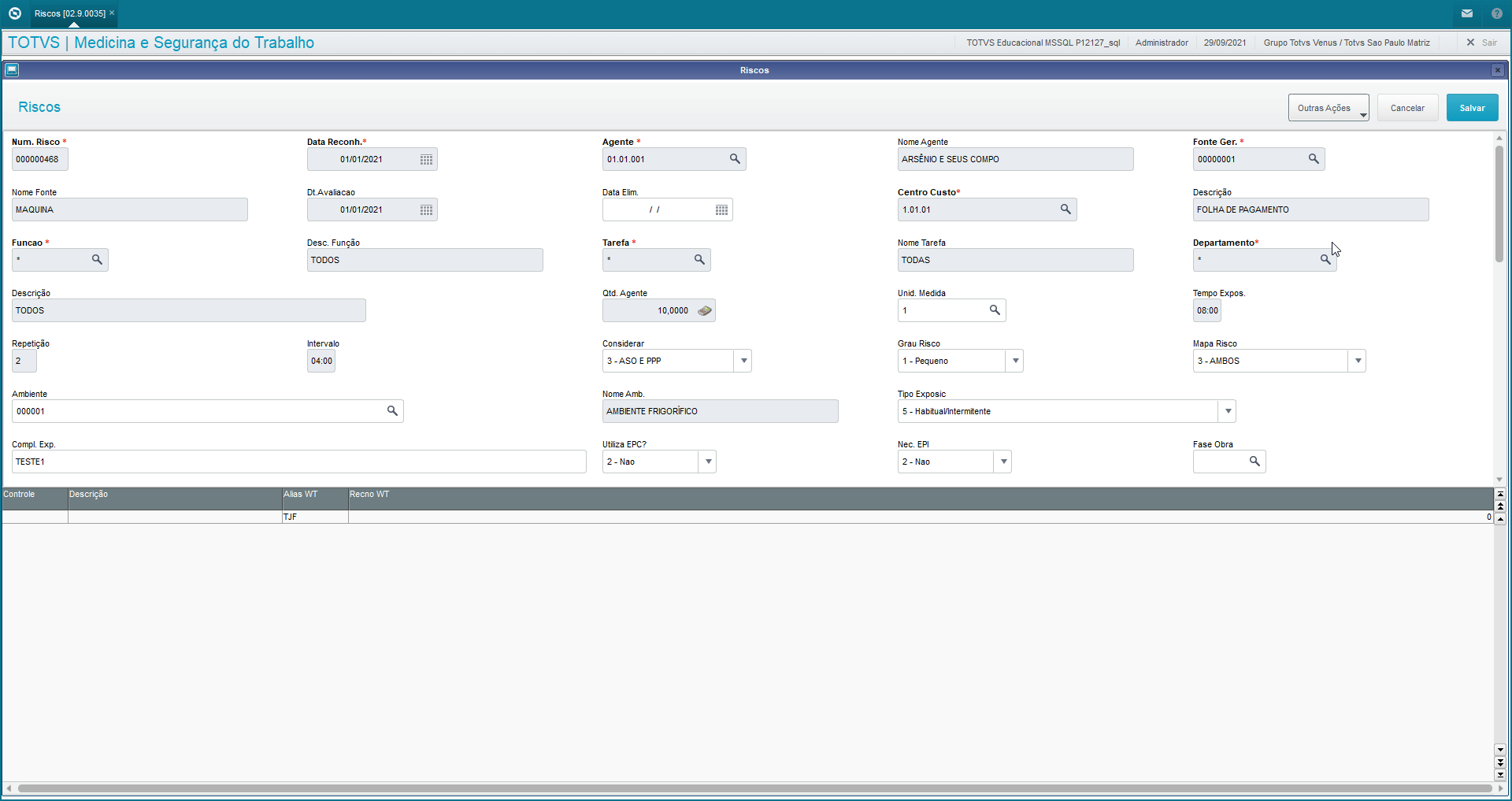Expand Considerar dropdown
The image size is (1512, 801).
point(743,361)
